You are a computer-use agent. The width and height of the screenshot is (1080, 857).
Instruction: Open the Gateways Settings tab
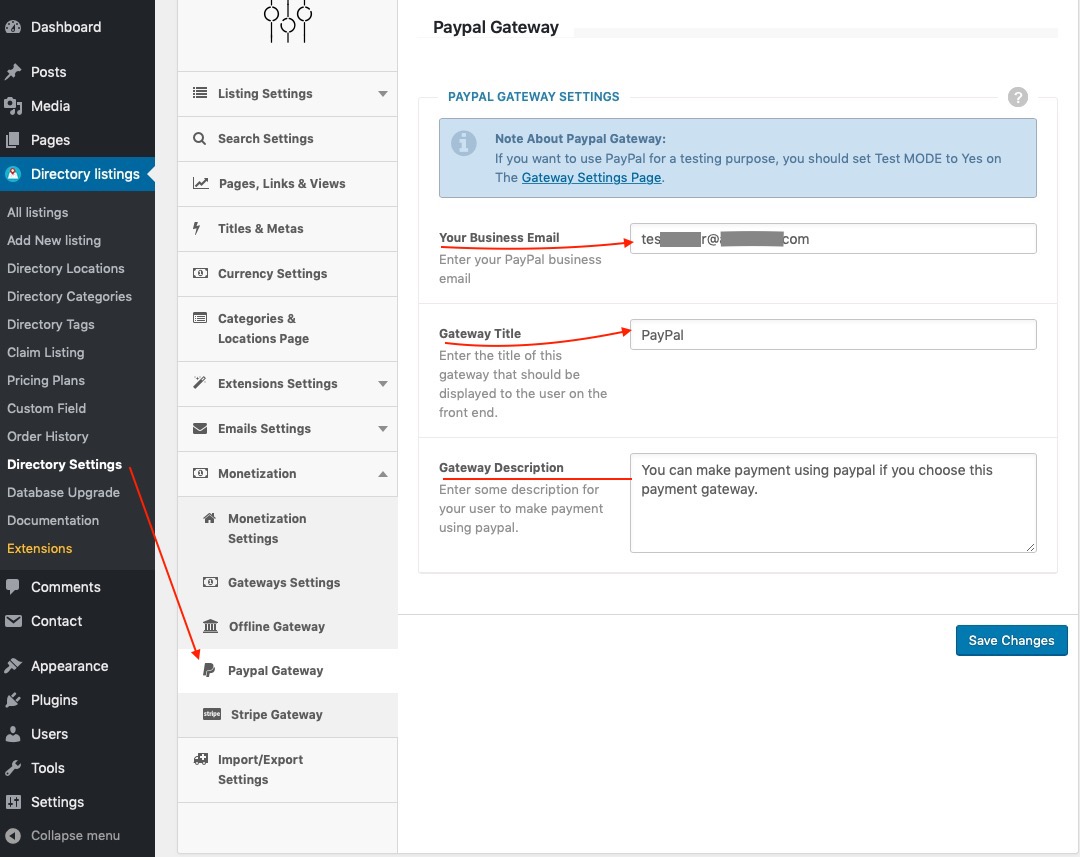[284, 582]
